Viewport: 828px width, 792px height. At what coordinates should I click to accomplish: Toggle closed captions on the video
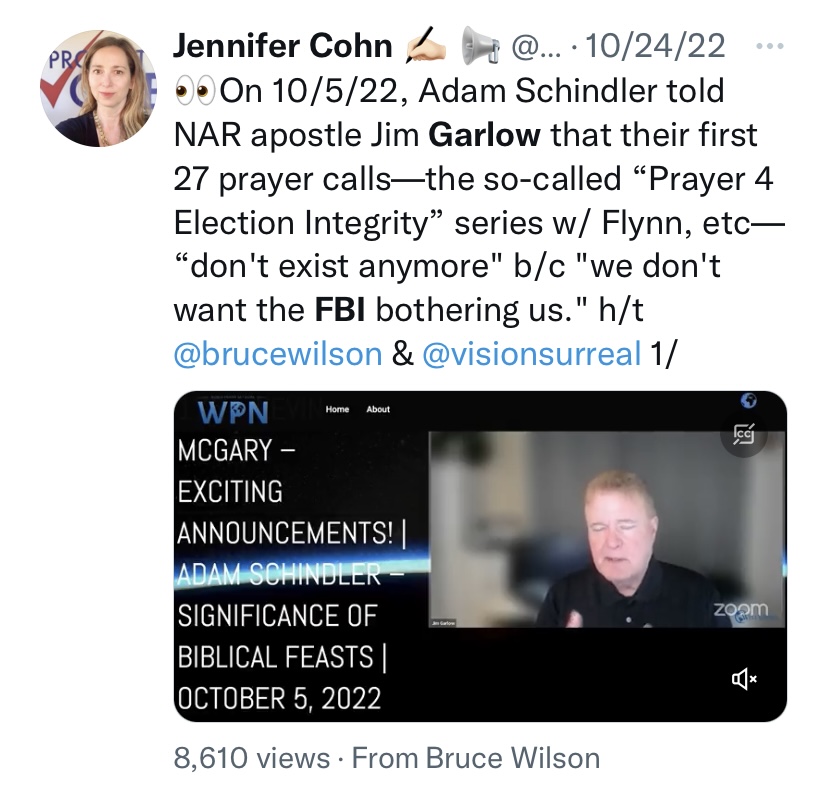pyautogui.click(x=744, y=434)
